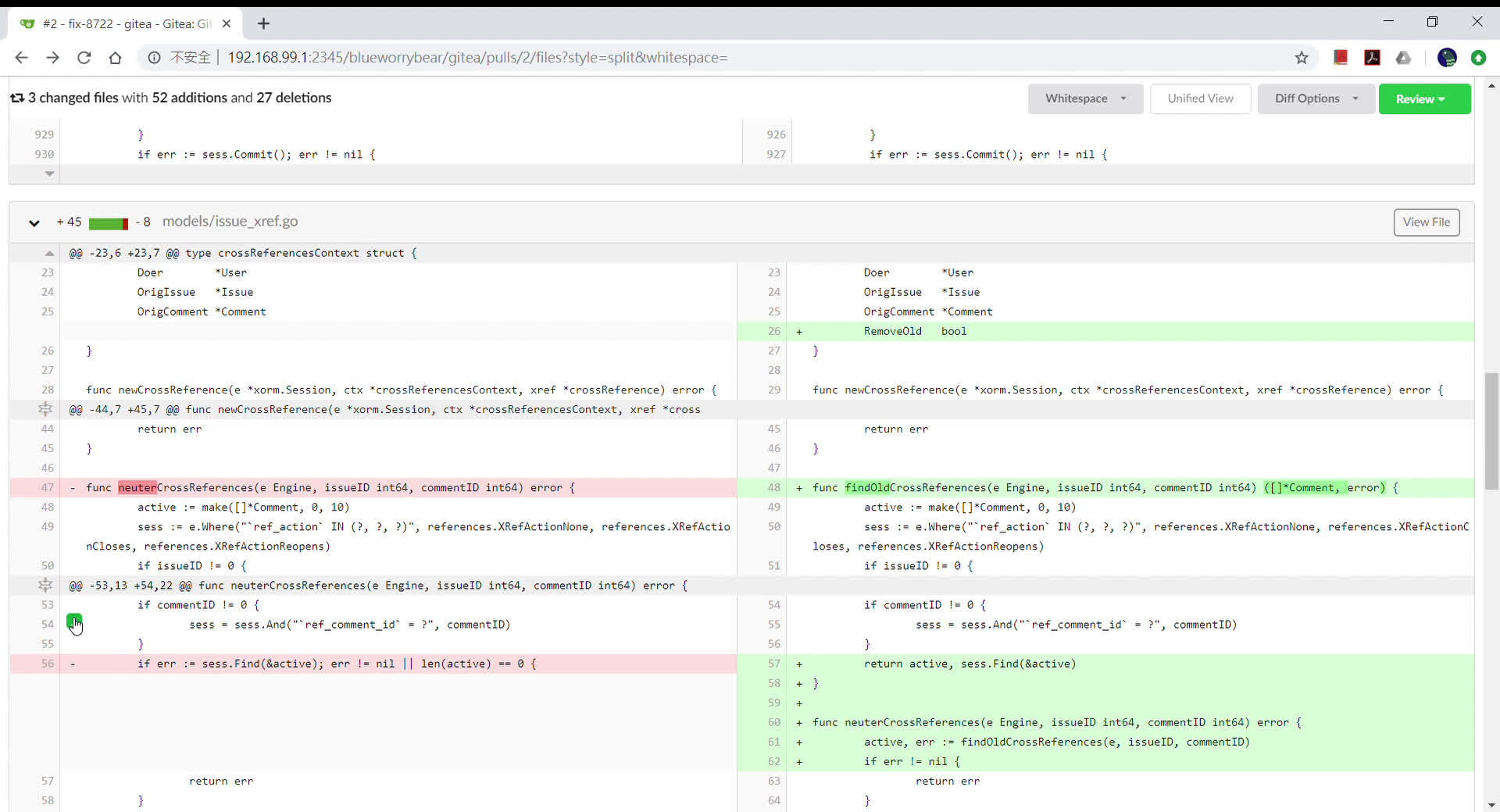
Task: Open the Review dropdown
Action: [x=1423, y=98]
